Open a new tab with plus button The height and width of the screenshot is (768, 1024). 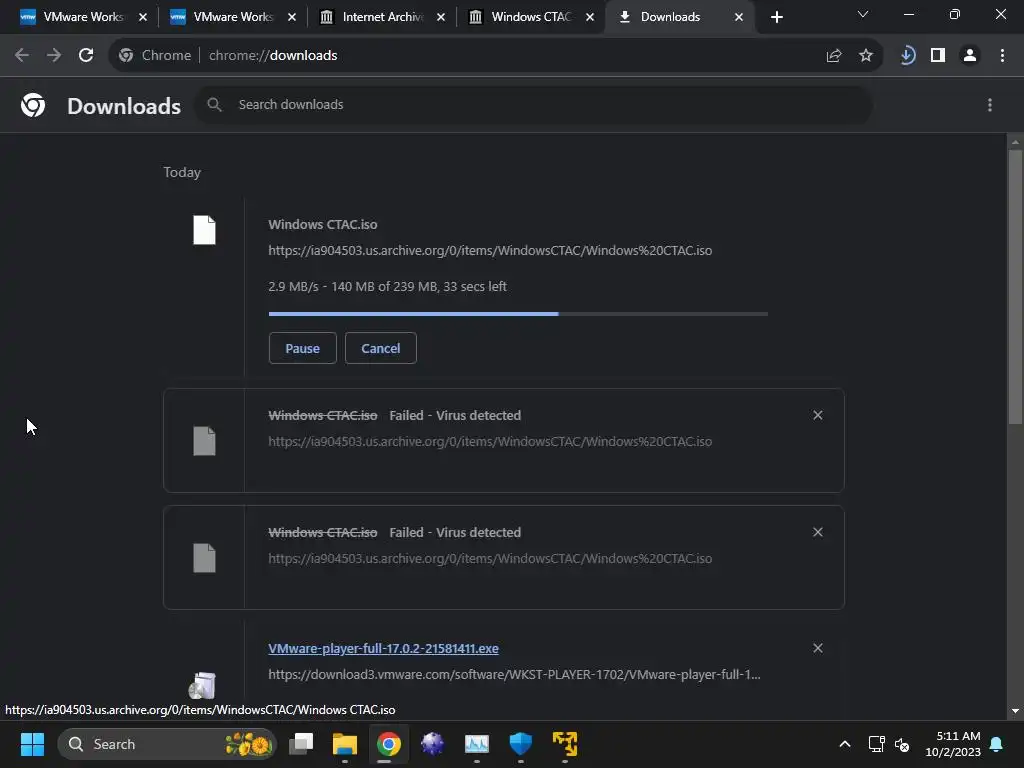(776, 17)
